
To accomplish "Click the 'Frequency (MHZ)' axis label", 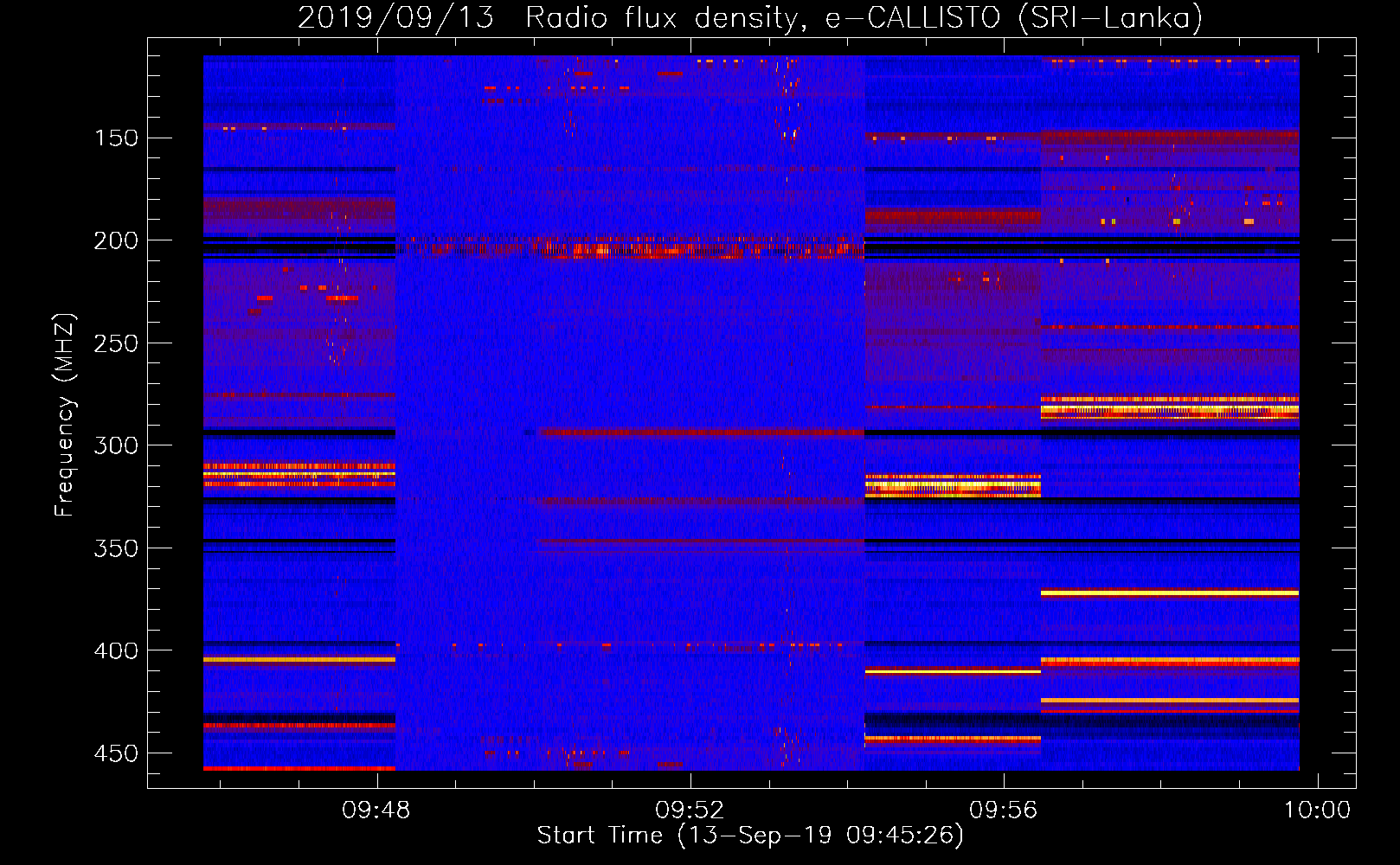I will coord(65,414).
